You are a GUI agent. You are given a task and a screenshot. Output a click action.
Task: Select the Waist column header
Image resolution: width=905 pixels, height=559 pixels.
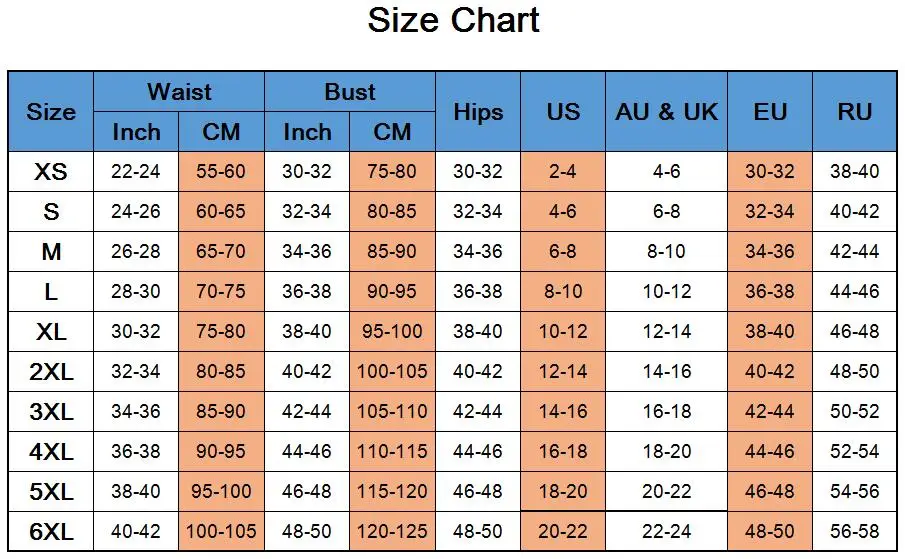tap(179, 92)
